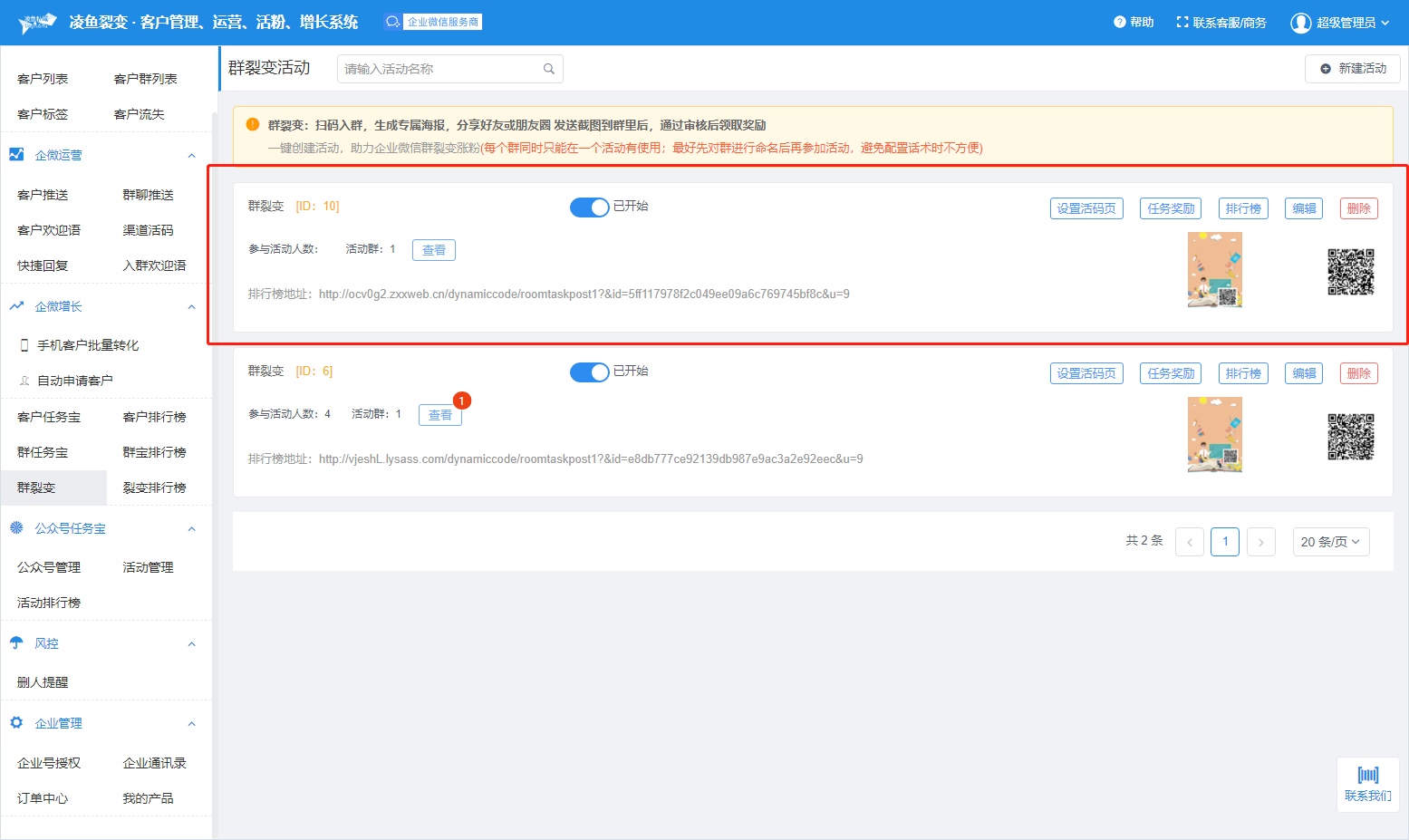Select 客户任务宝 in the sidebar menu

(x=49, y=417)
